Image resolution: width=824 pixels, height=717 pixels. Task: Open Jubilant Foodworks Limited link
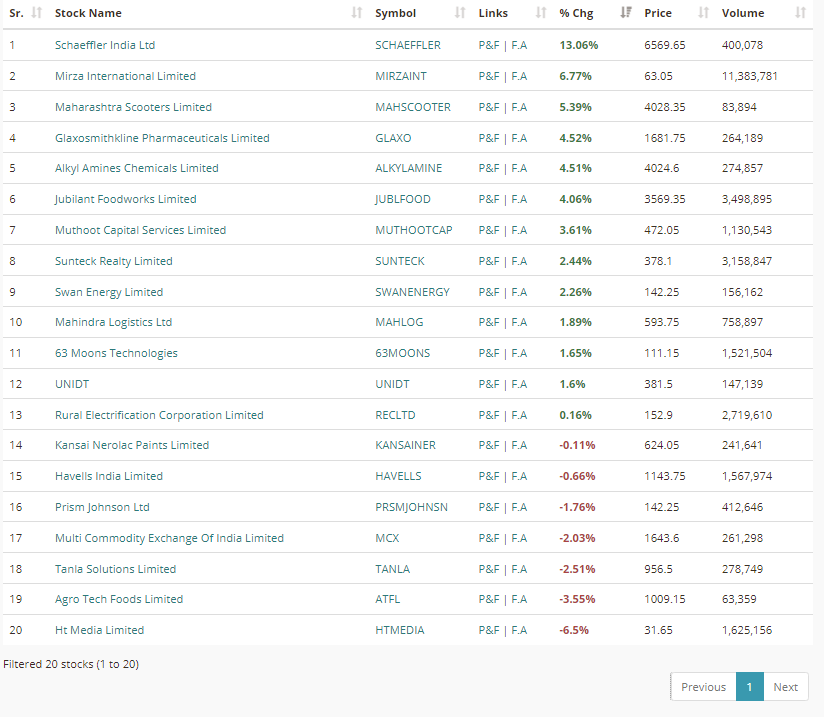[x=126, y=199]
